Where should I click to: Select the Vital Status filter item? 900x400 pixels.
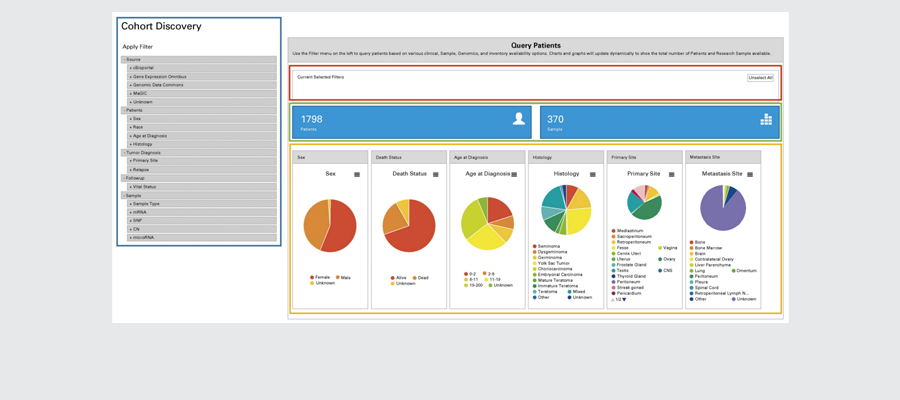145,186
